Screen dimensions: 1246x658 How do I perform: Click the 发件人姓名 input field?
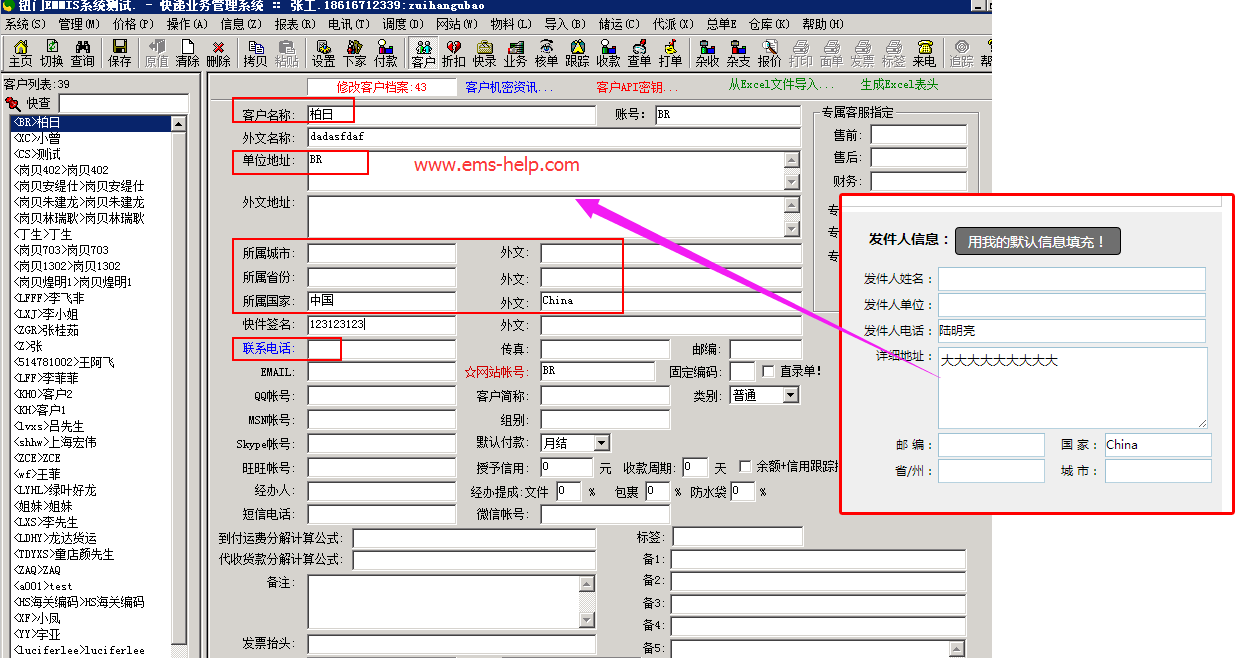pyautogui.click(x=1072, y=279)
